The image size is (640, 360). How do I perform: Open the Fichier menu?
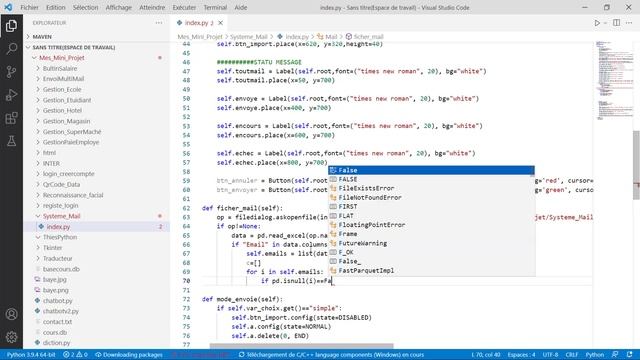coord(29,7)
